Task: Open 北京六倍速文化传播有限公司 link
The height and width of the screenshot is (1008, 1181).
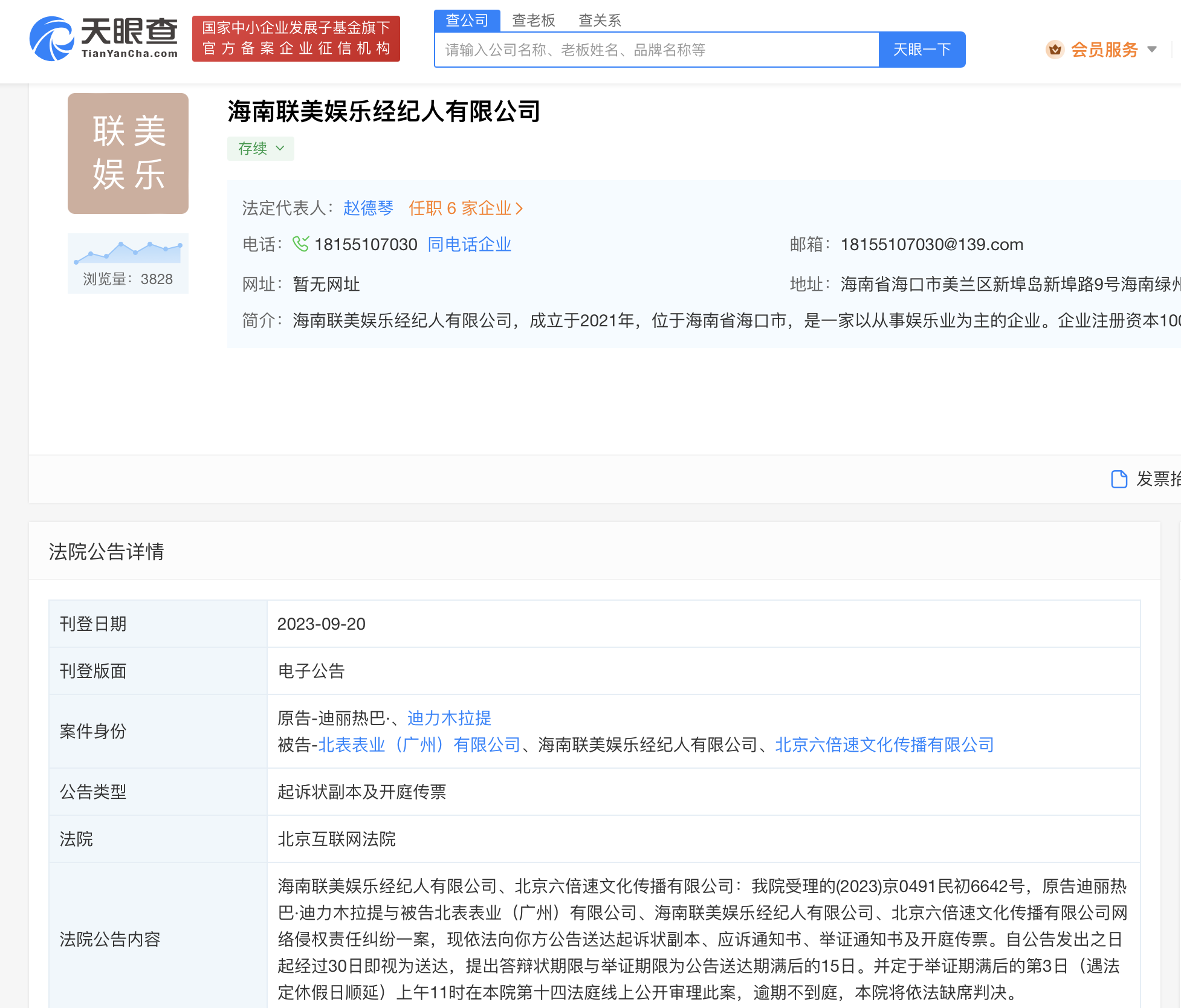Action: (x=884, y=745)
